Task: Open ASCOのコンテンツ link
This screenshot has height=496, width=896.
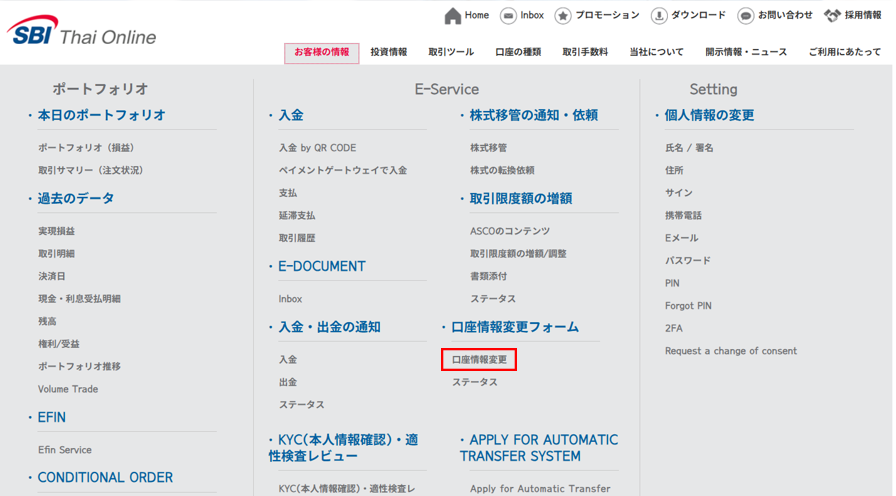Action: coord(510,231)
